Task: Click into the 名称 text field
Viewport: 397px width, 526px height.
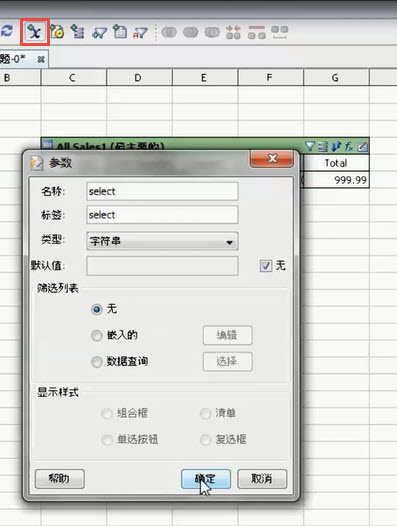Action: (162, 191)
